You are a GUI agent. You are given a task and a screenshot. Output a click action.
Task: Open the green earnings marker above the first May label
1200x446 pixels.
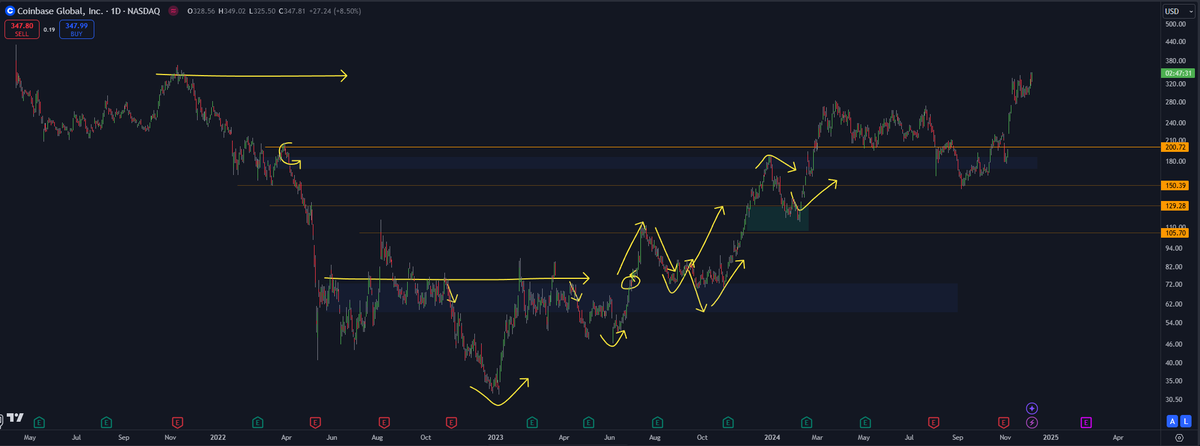[39, 422]
